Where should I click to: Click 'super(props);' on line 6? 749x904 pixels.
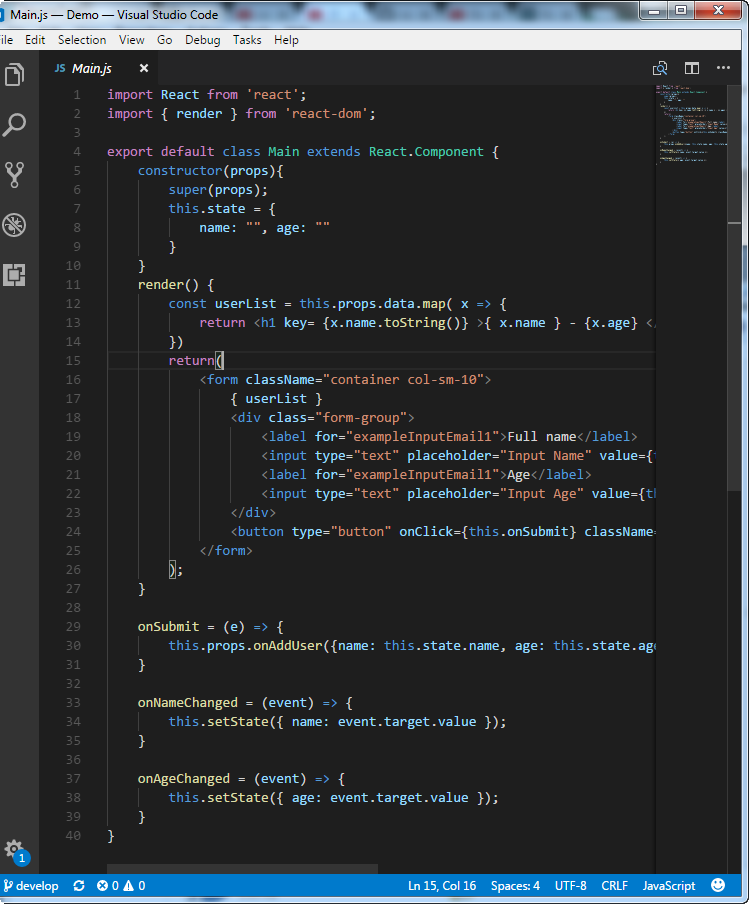[x=218, y=190]
